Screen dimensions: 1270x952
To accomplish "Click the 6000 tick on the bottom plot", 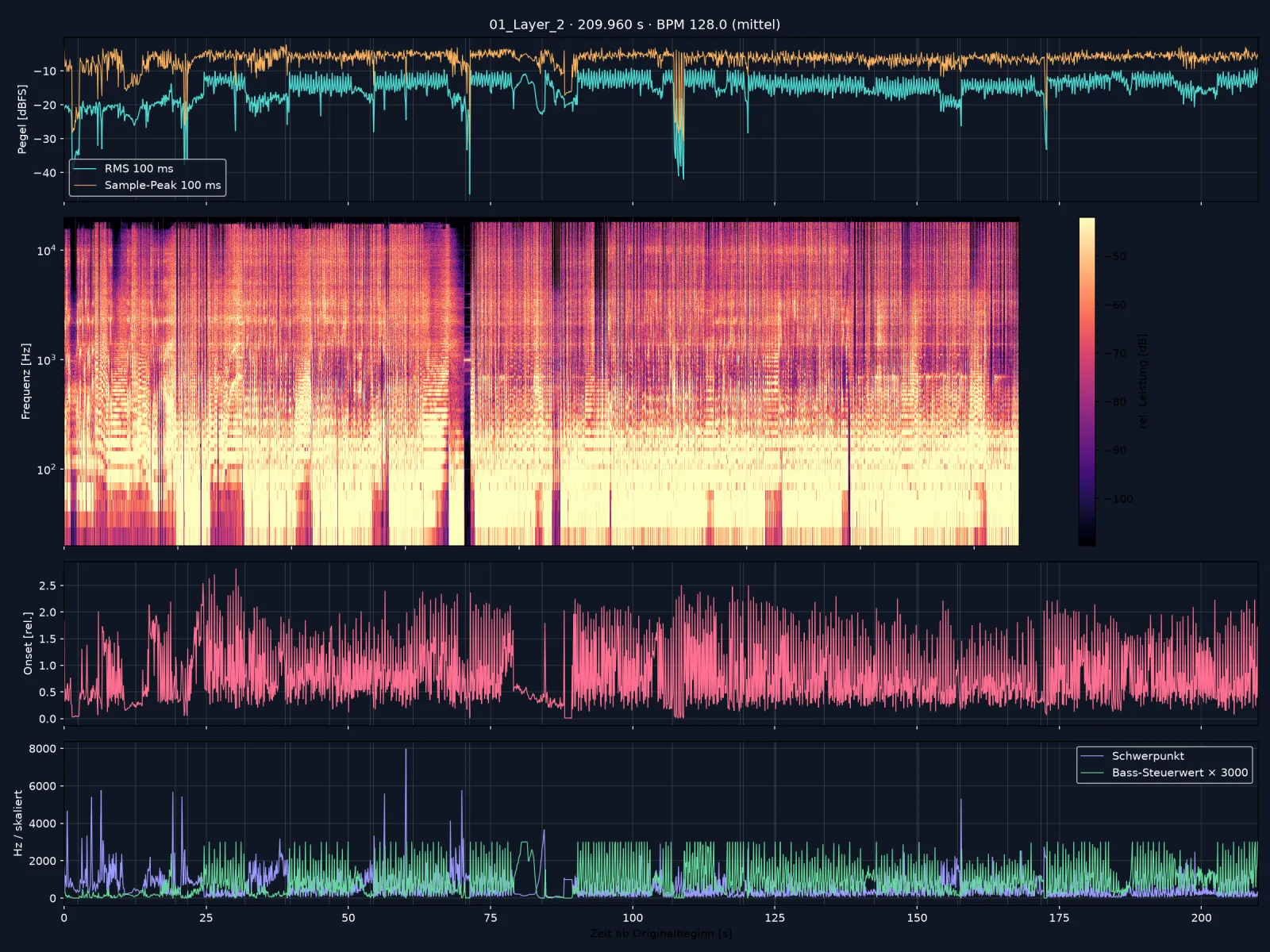I will click(x=43, y=785).
